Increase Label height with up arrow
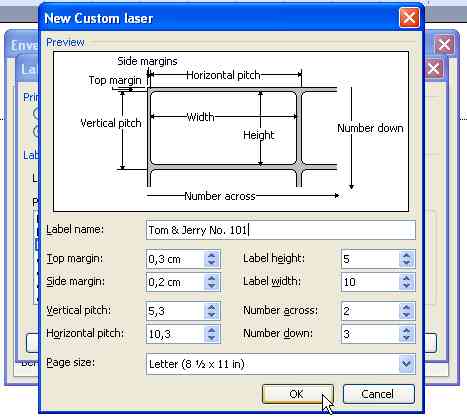This screenshot has width=467, height=418. [407, 255]
